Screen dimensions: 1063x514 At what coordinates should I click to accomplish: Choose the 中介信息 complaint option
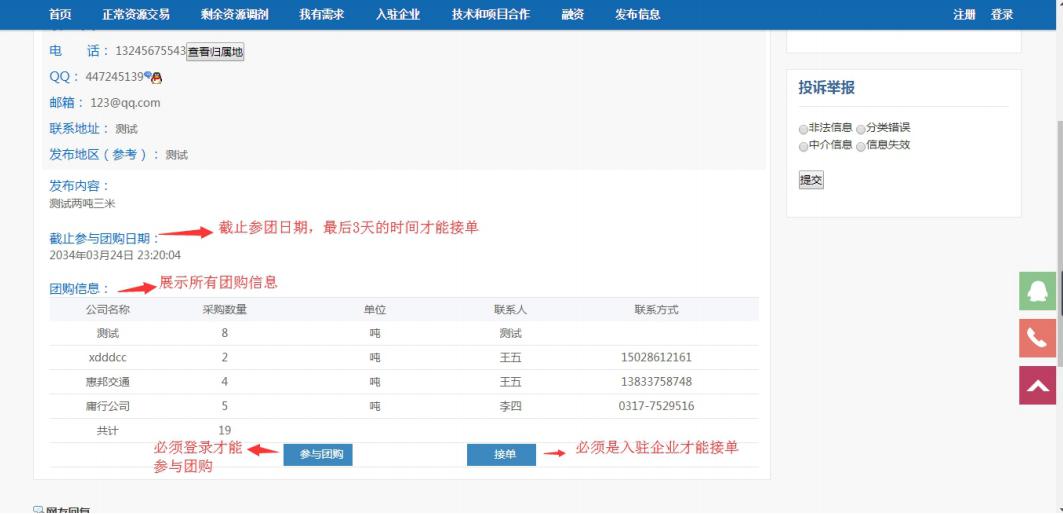tap(803, 146)
